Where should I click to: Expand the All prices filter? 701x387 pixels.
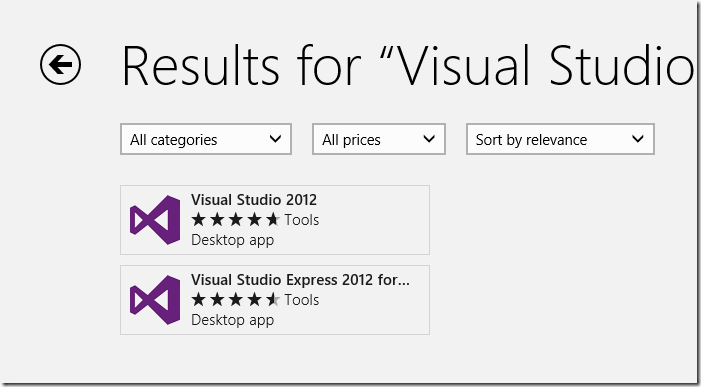click(x=379, y=139)
